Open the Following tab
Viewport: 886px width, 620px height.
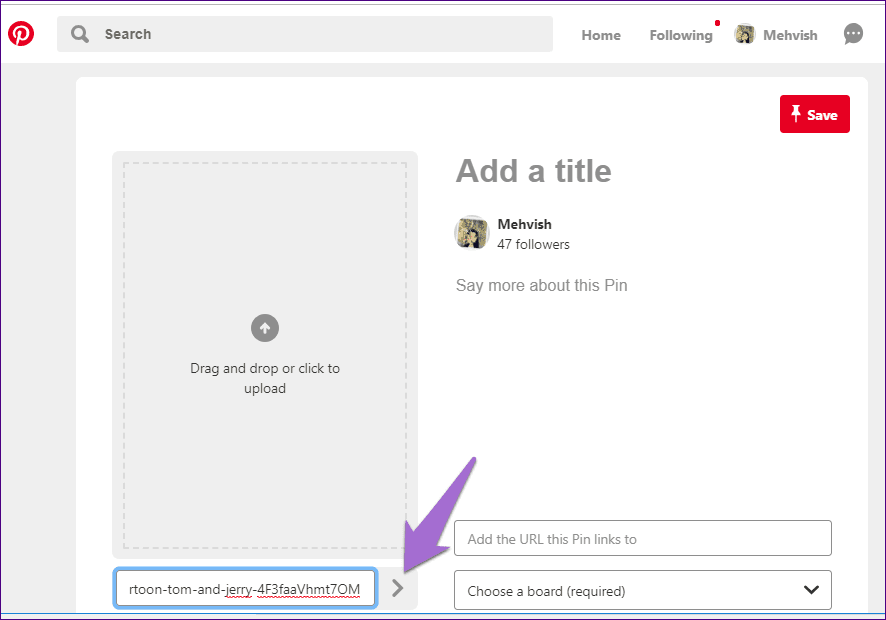point(681,35)
